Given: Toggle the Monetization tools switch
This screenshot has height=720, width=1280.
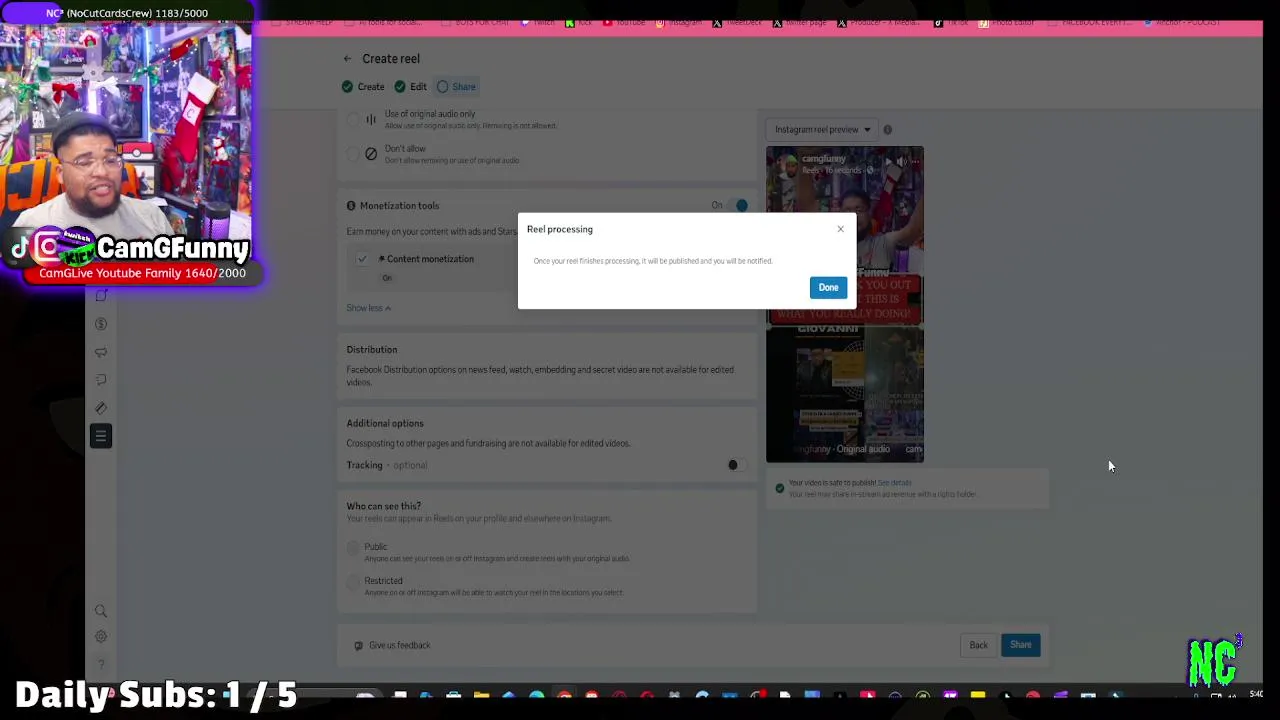Looking at the screenshot, I should click(738, 206).
